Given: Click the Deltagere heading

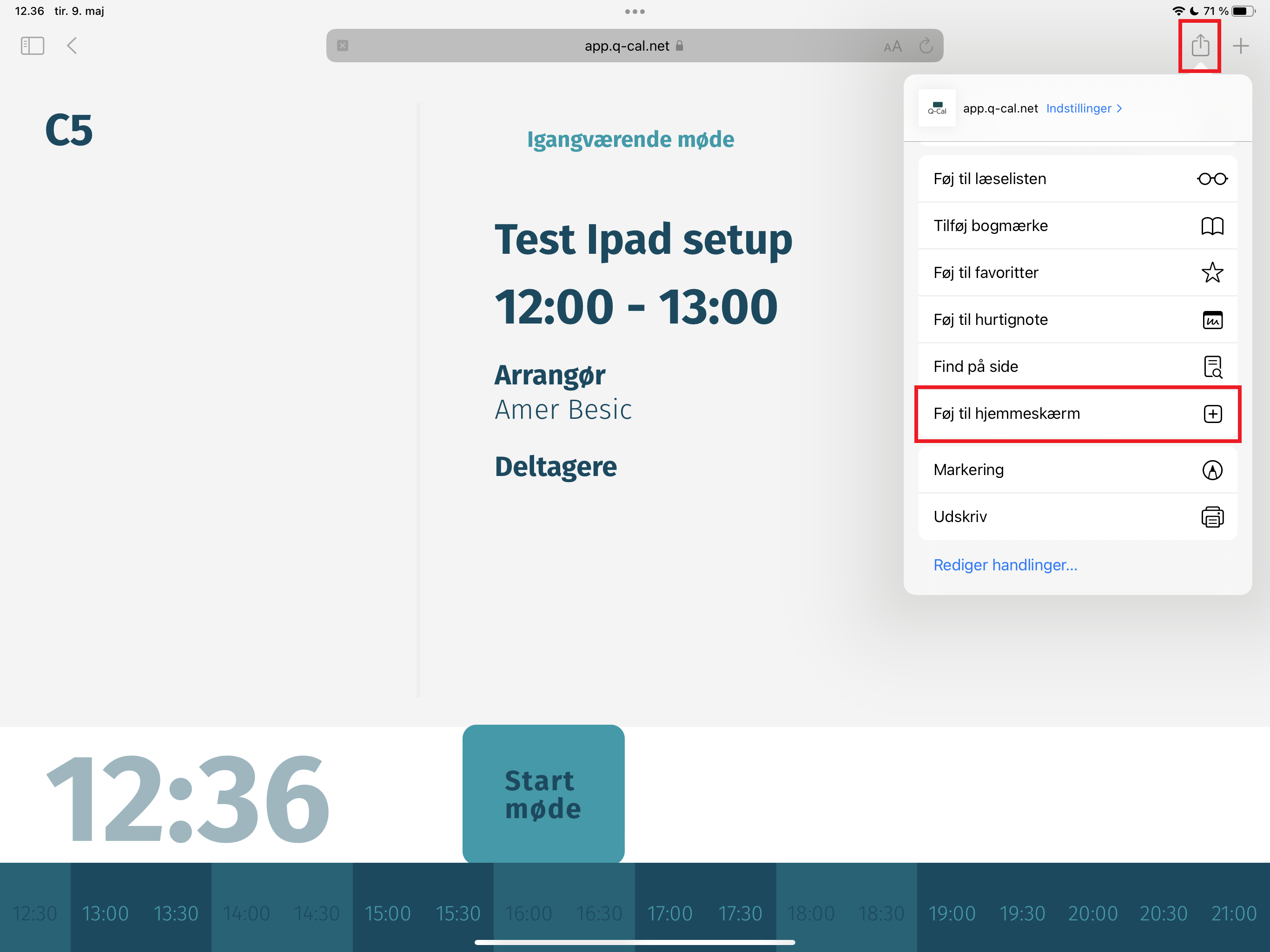Looking at the screenshot, I should tap(556, 466).
